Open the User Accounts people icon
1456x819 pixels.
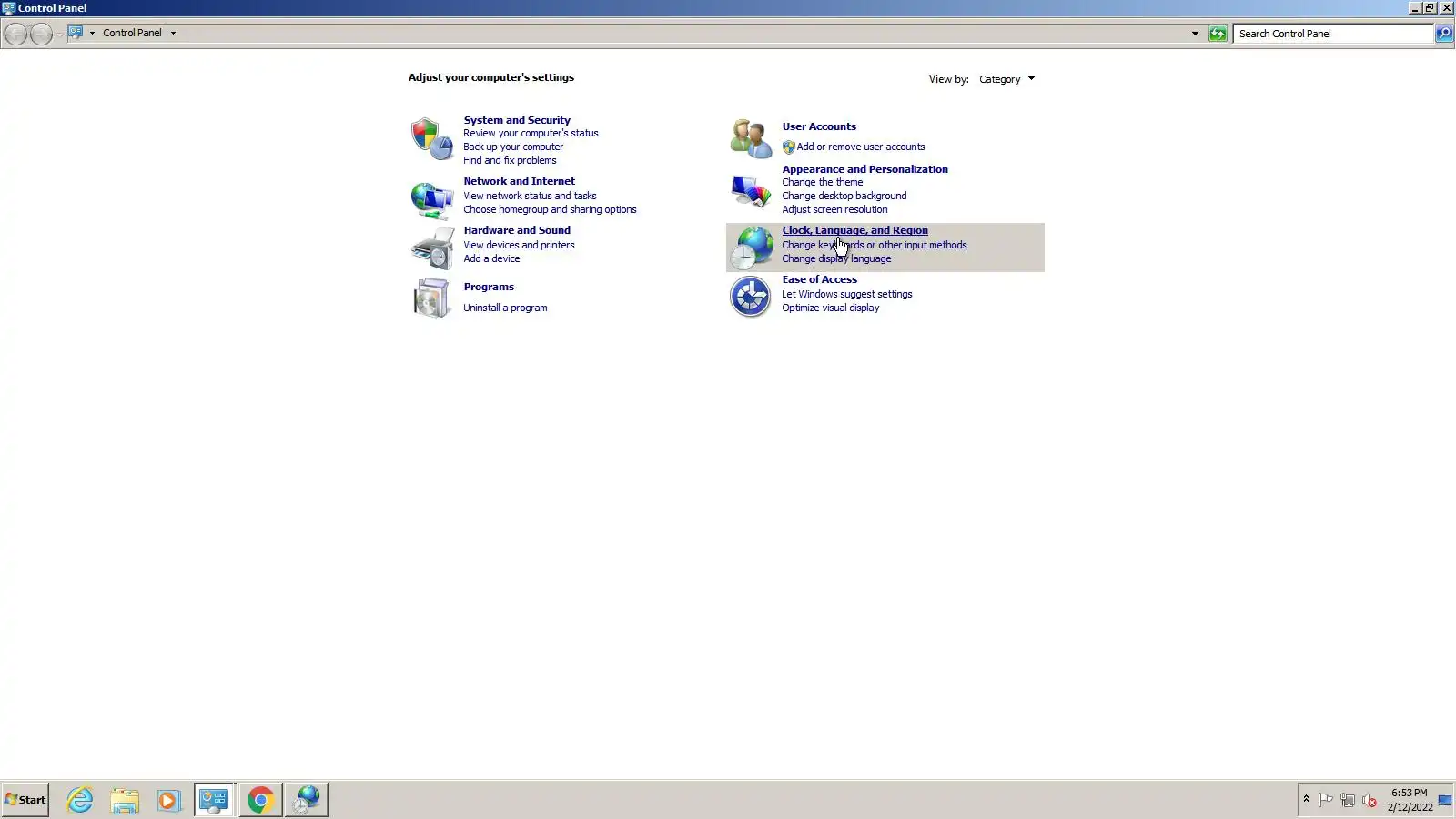[x=751, y=138]
